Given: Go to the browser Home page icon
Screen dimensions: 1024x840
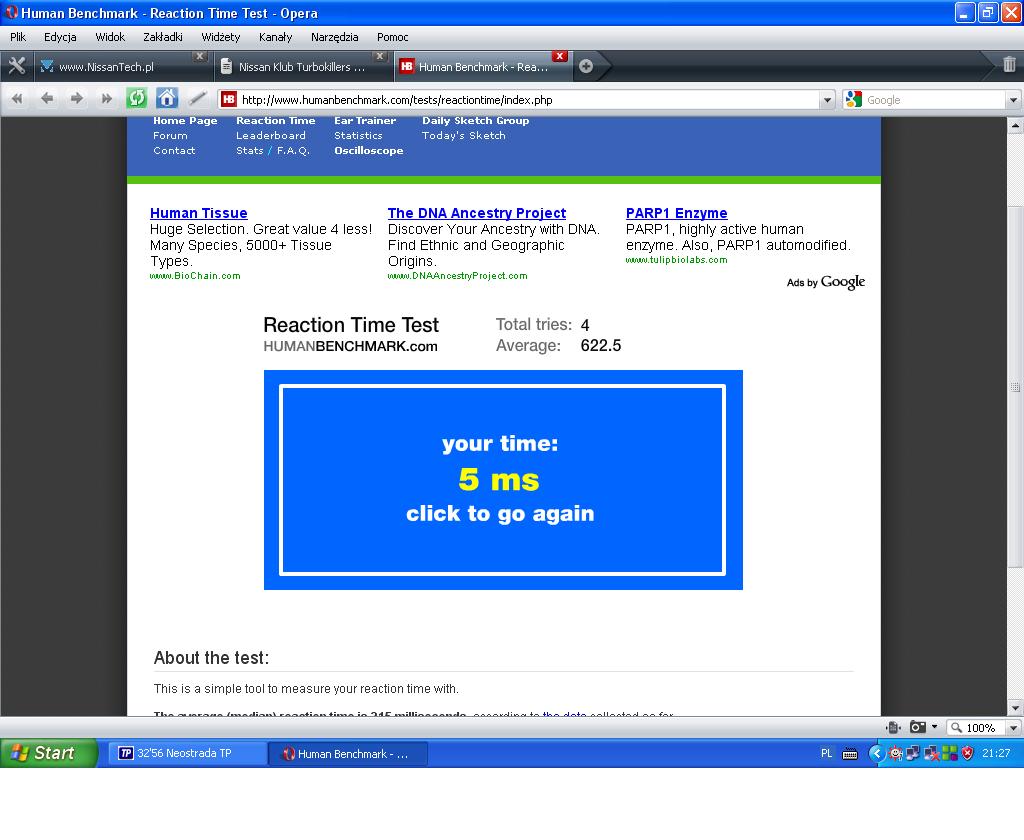Looking at the screenshot, I should coord(167,98).
